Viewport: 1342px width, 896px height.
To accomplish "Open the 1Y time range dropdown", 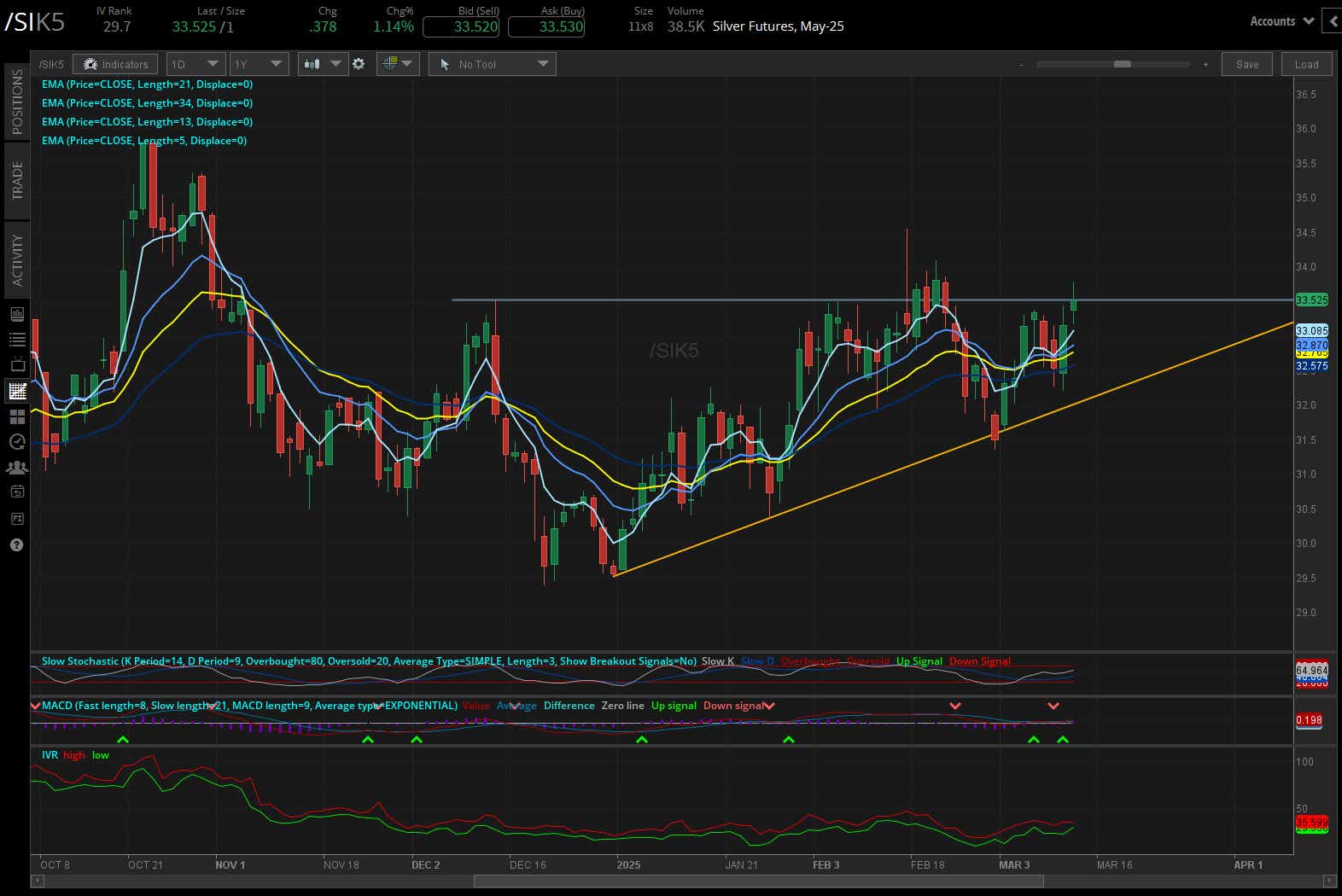I will coord(259,64).
